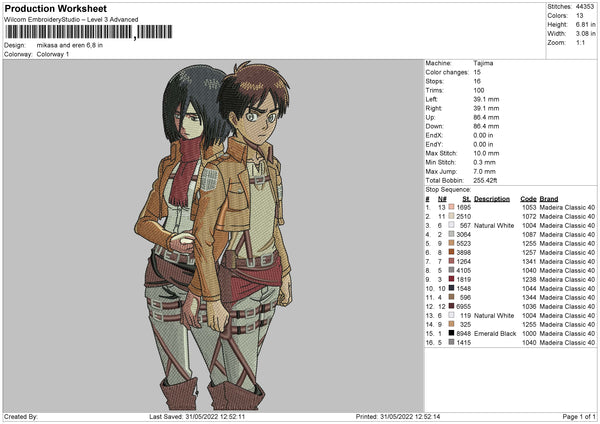The image size is (600, 424).
Task: Click the 'Last Saved: 31/05/2022 12:52:11' text
Action: click(x=197, y=416)
